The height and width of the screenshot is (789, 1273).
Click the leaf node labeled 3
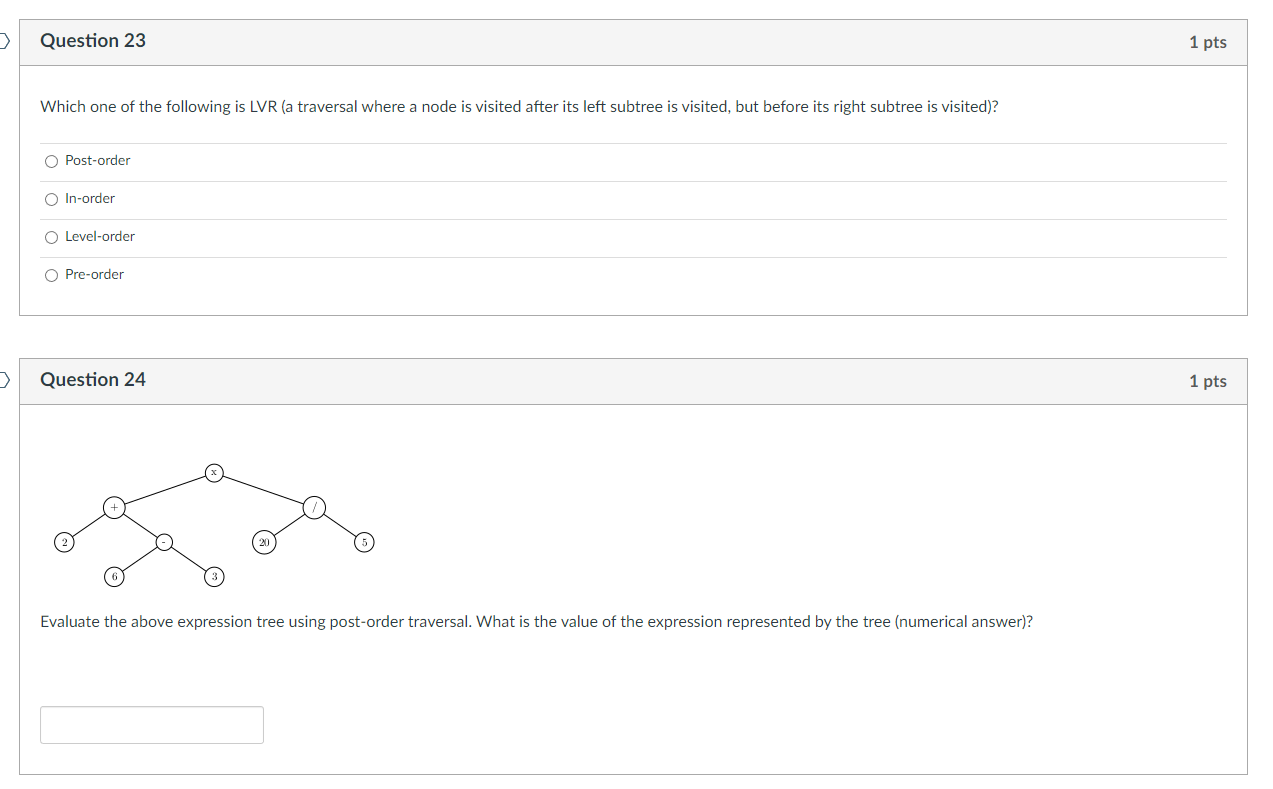[213, 576]
